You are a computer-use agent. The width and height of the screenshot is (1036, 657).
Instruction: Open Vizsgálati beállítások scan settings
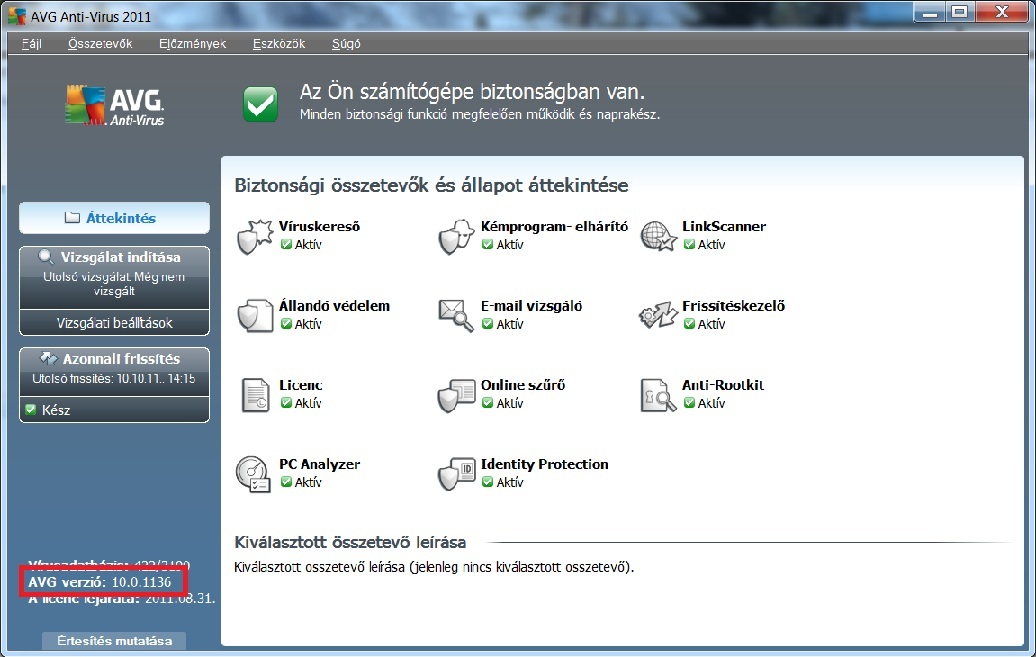(114, 323)
